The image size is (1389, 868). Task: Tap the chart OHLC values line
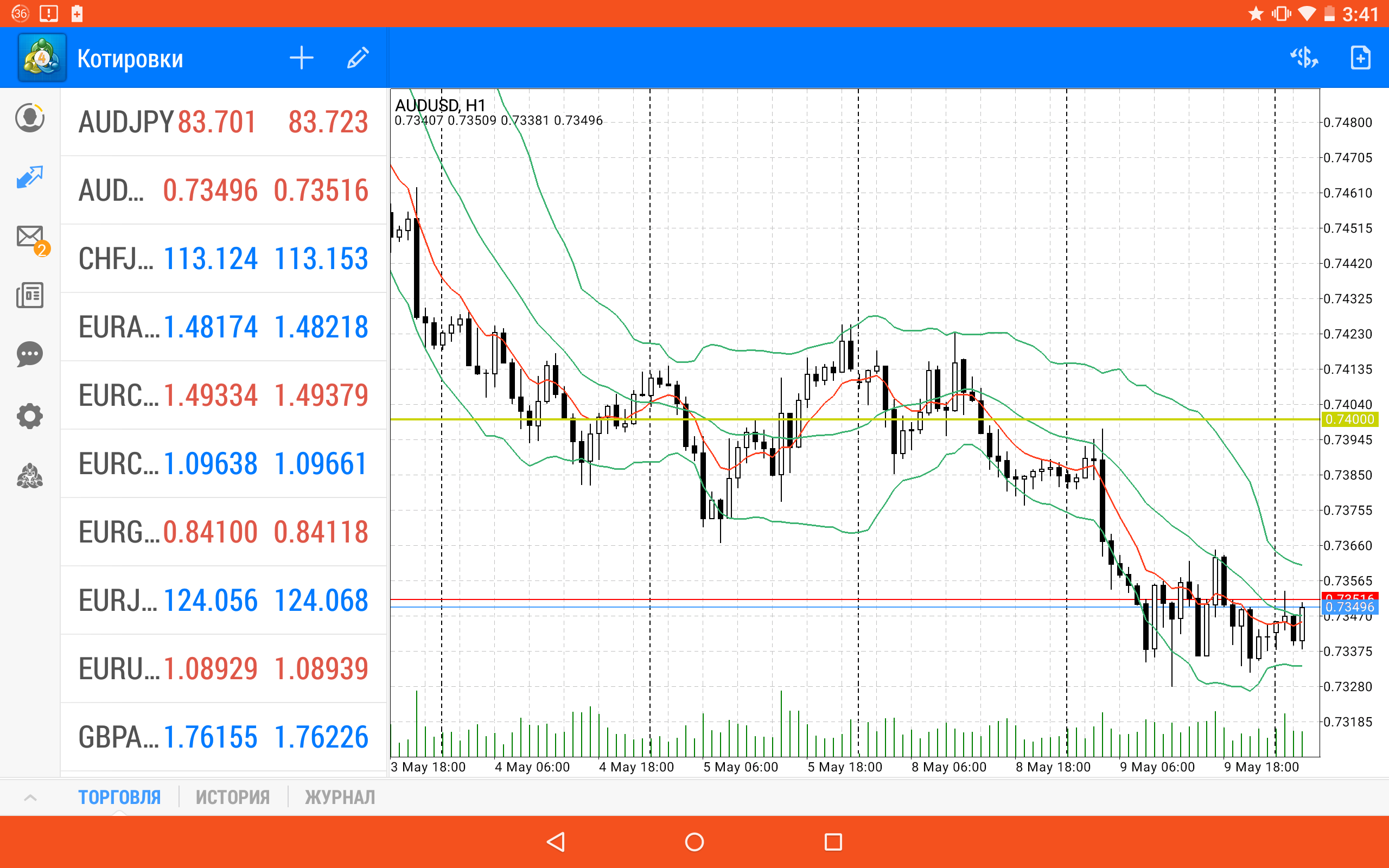[498, 120]
